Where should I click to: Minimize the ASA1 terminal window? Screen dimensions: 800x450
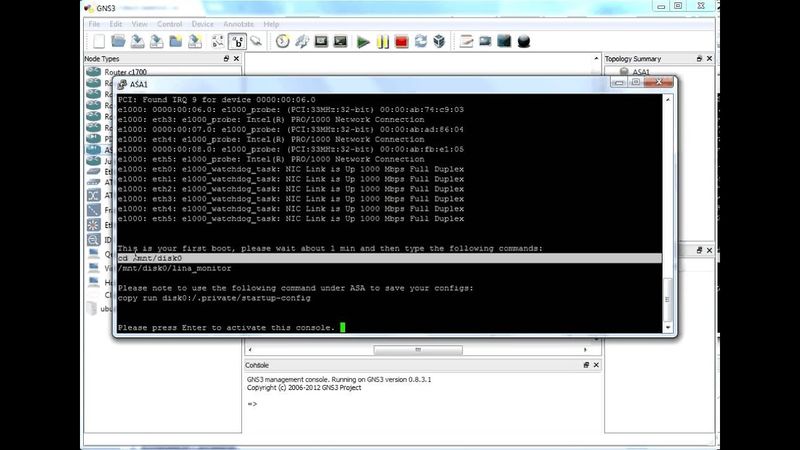click(x=619, y=82)
